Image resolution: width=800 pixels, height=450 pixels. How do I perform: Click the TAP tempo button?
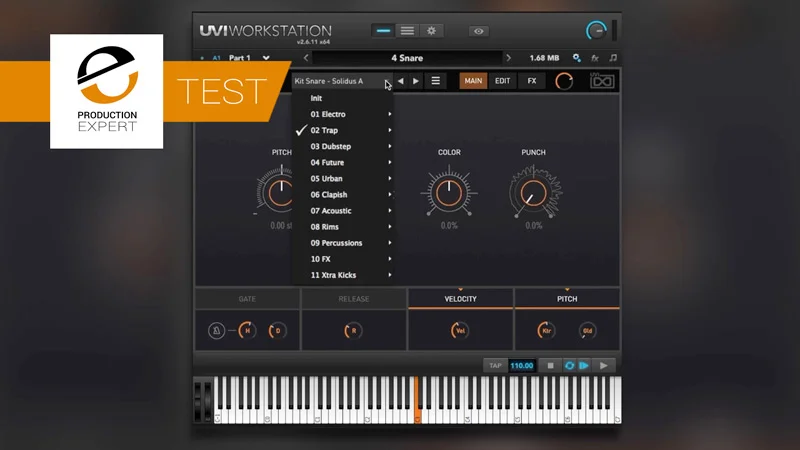tap(495, 365)
